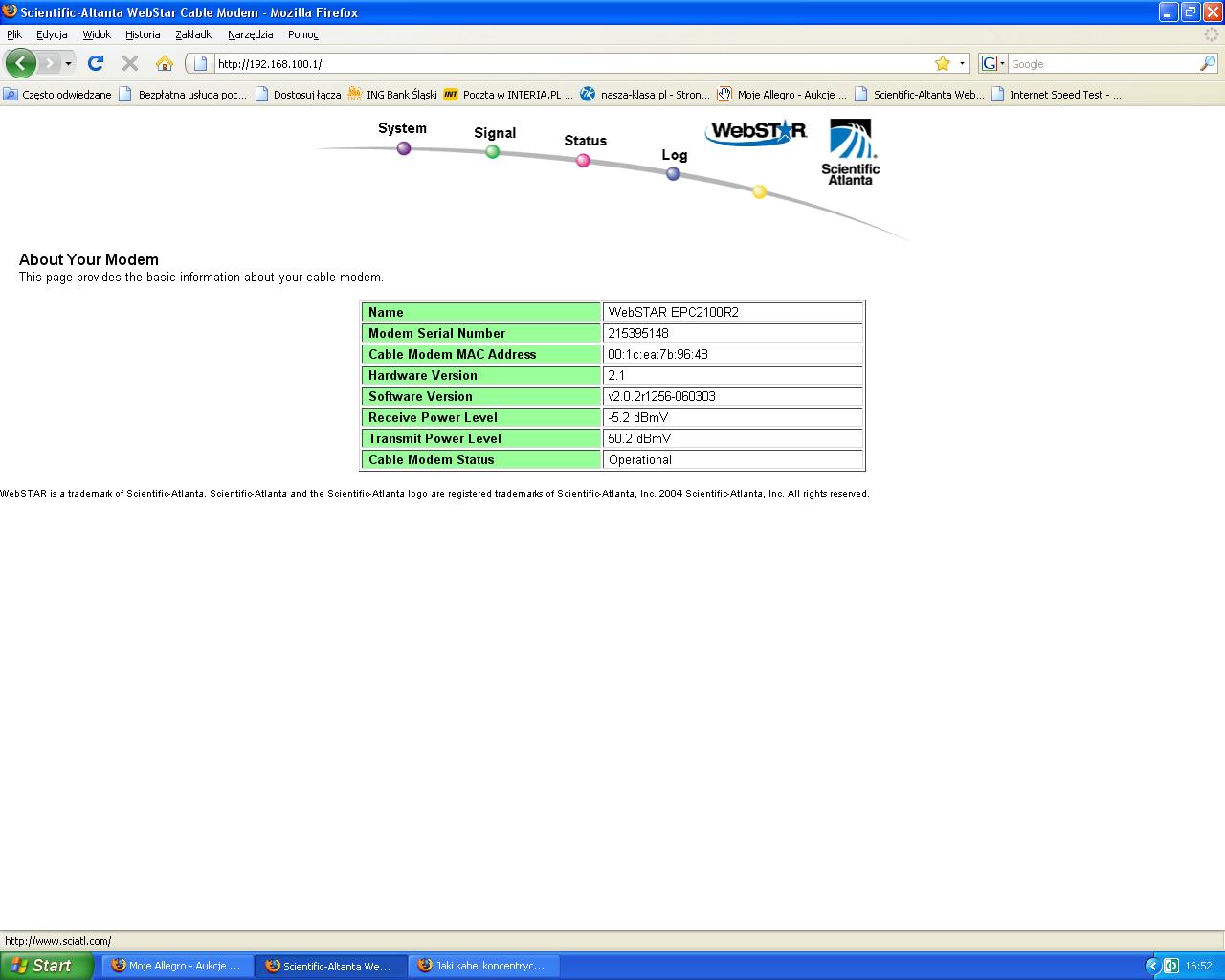This screenshot has width=1225, height=980.
Task: Open the System page label
Action: [x=402, y=128]
